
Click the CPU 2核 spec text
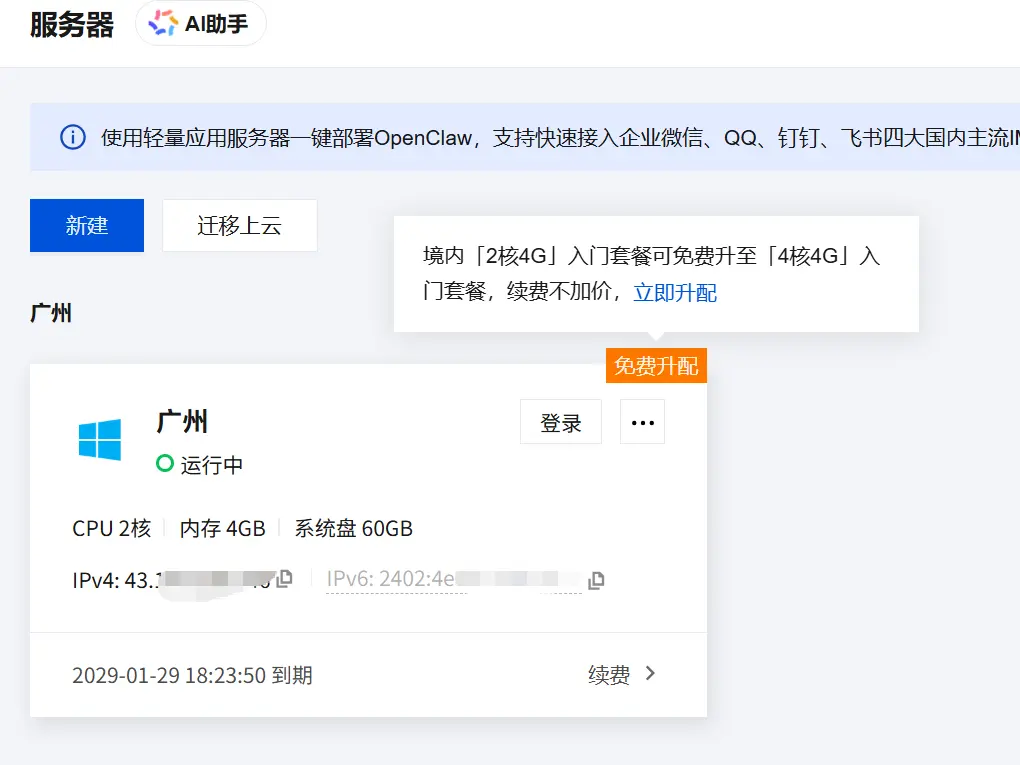112,528
